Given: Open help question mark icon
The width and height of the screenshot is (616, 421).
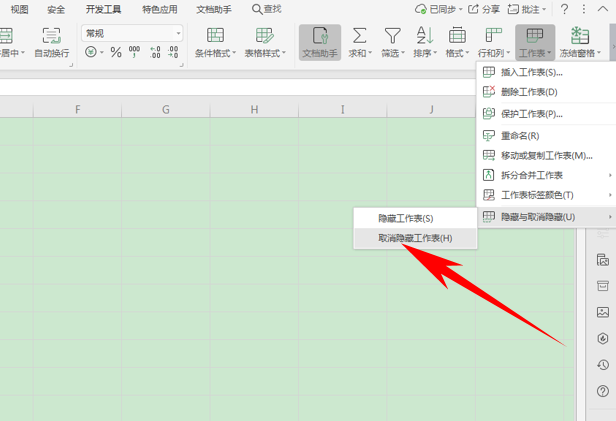Looking at the screenshot, I should click(564, 9).
